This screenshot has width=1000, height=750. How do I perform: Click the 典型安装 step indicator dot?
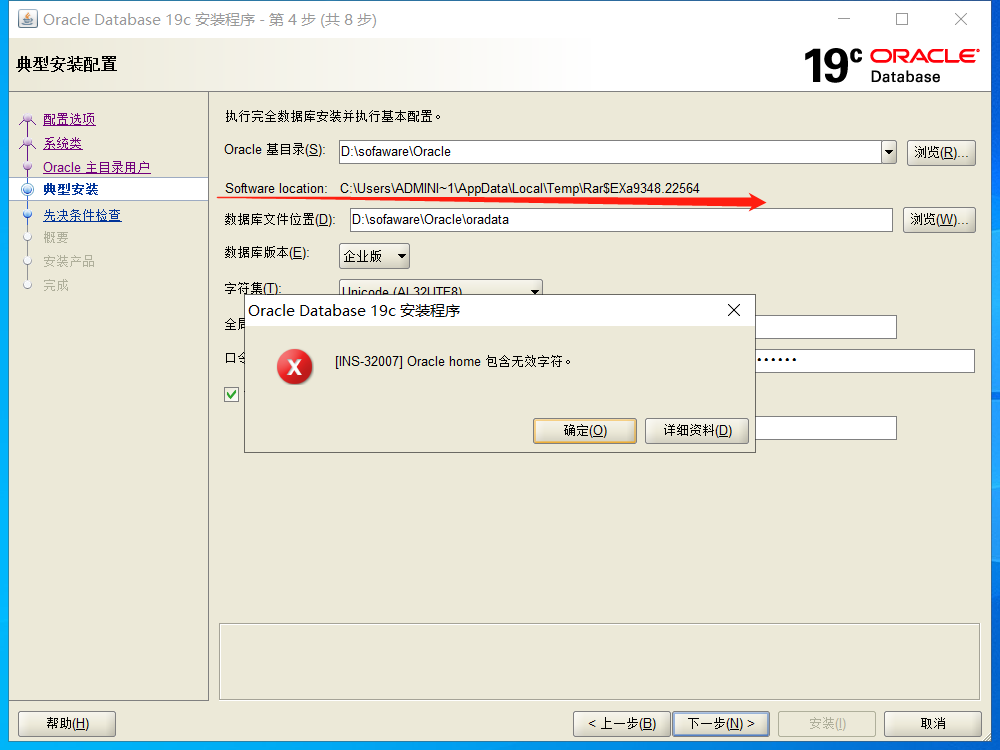pos(27,189)
